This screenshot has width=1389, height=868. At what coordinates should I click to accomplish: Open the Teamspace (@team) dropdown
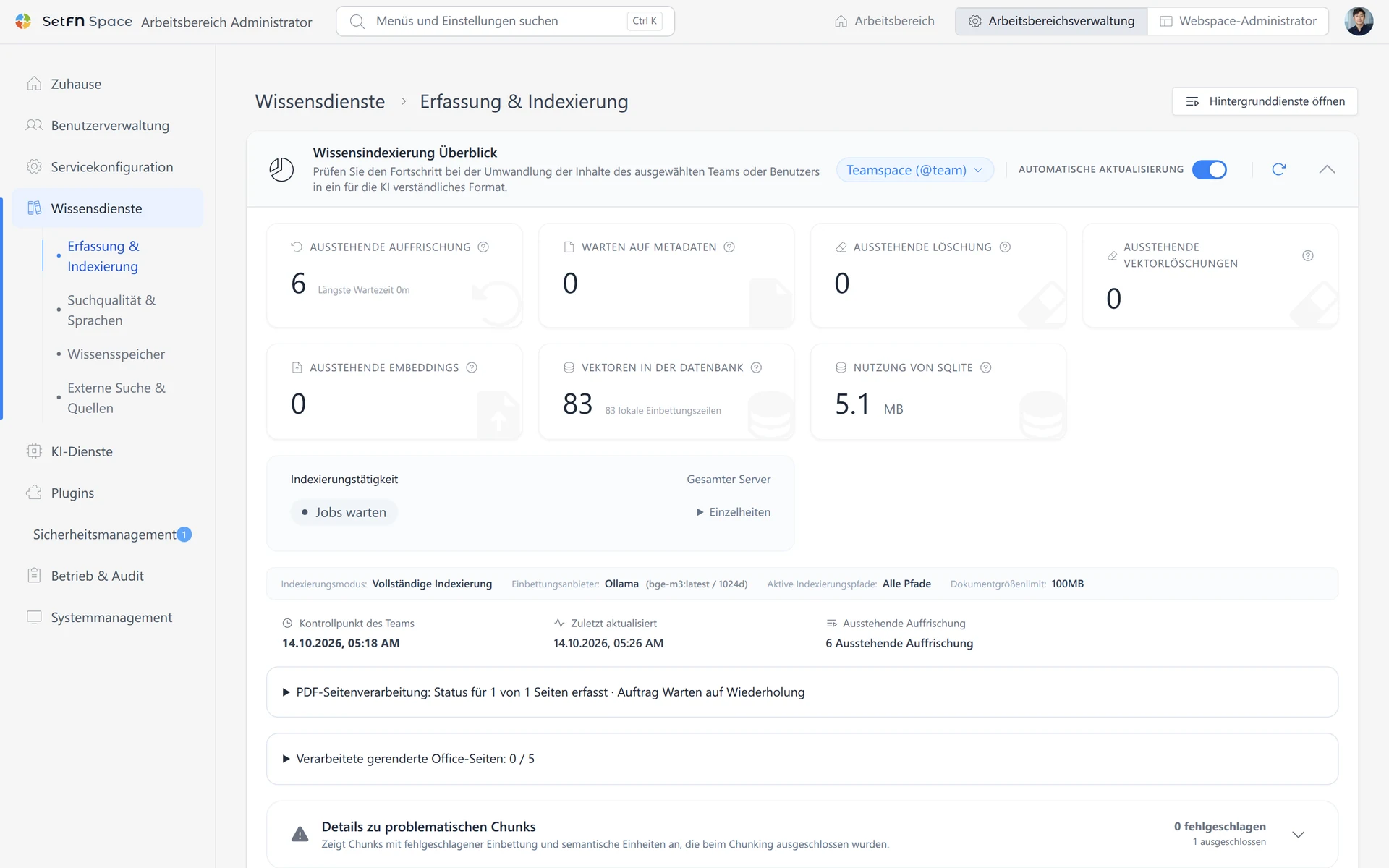tap(914, 170)
